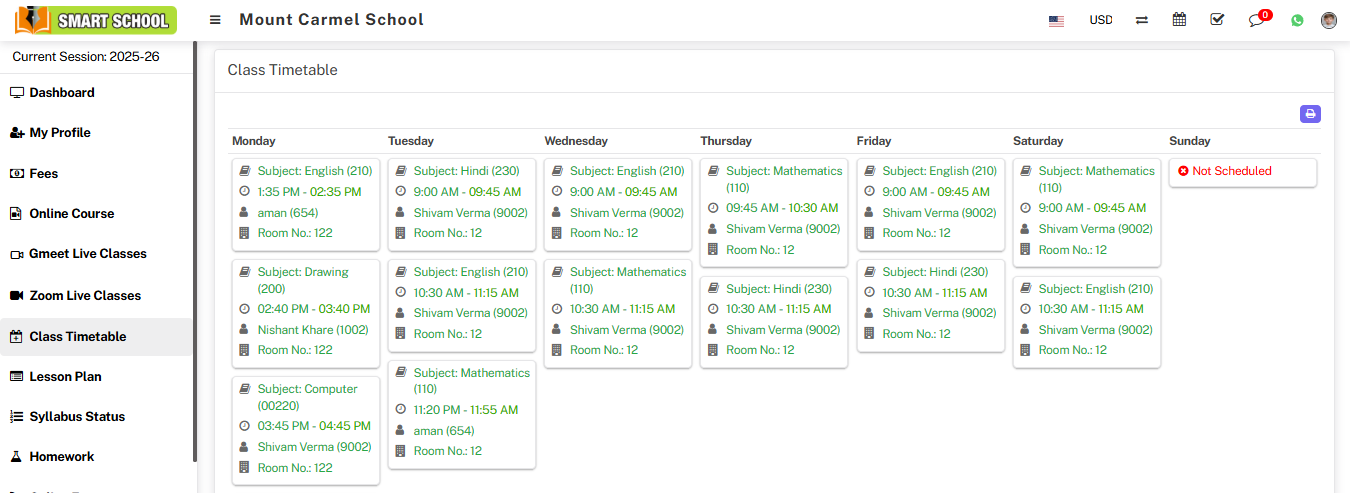
Task: Open the task checklist icon
Action: [1217, 19]
